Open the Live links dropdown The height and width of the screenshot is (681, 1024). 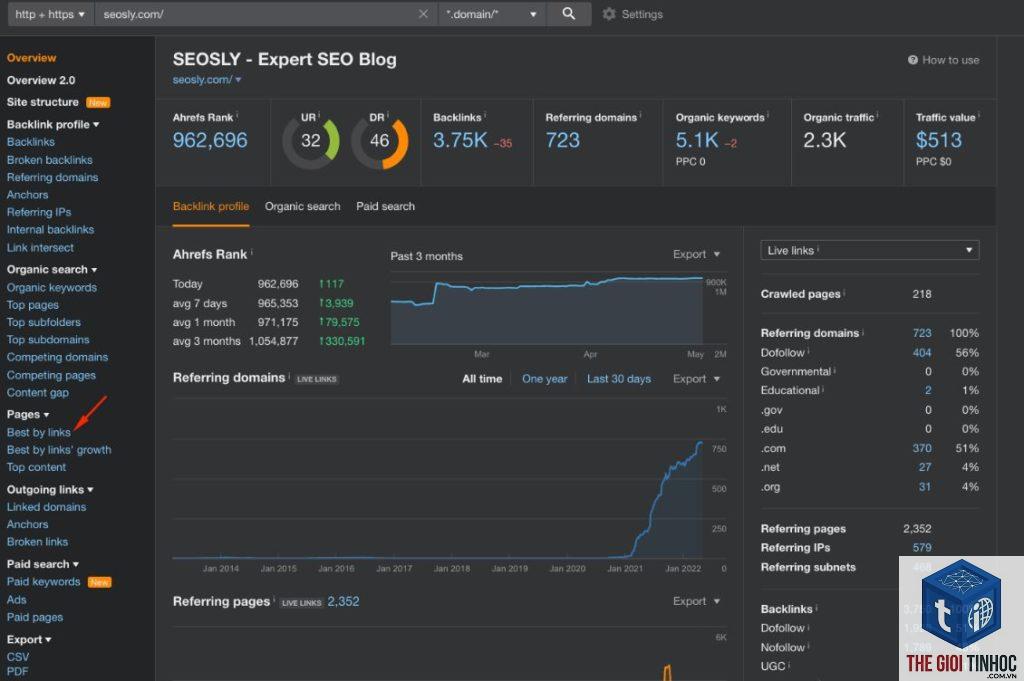[x=870, y=250]
